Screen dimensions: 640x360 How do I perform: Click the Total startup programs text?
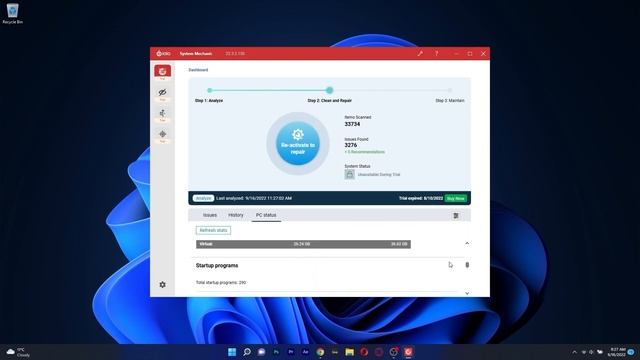221,282
